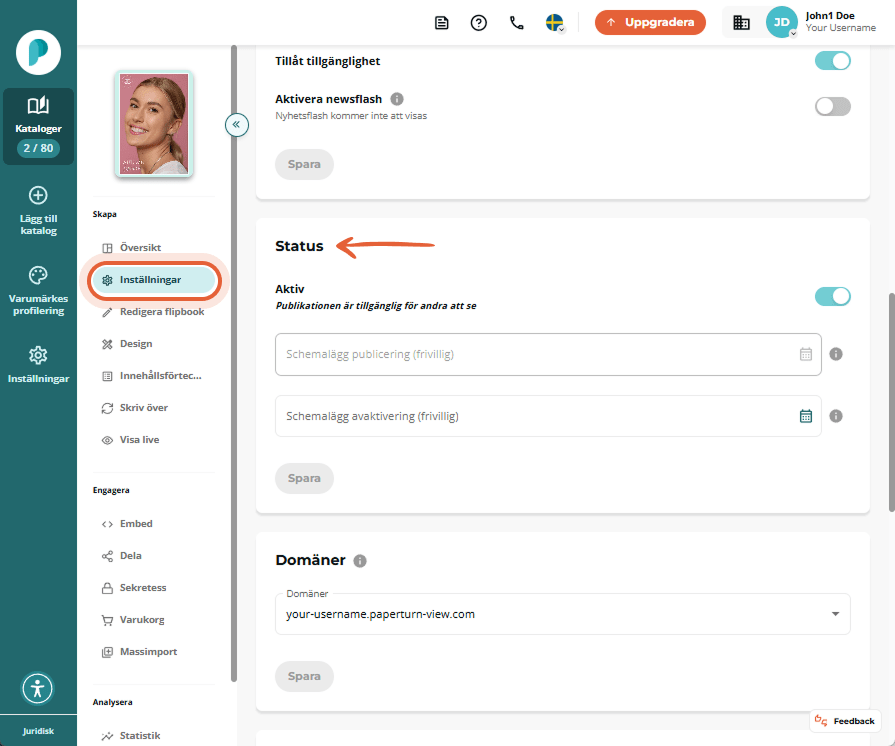
Task: Toggle the Tillåt tillgänglighet switch
Action: point(832,61)
